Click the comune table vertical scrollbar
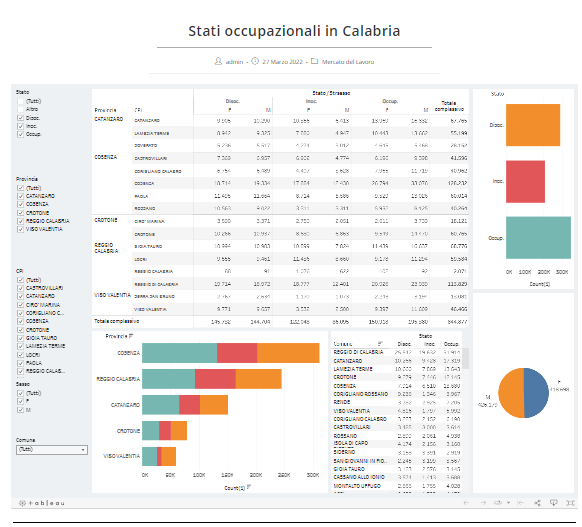The image size is (582, 527). 465,359
